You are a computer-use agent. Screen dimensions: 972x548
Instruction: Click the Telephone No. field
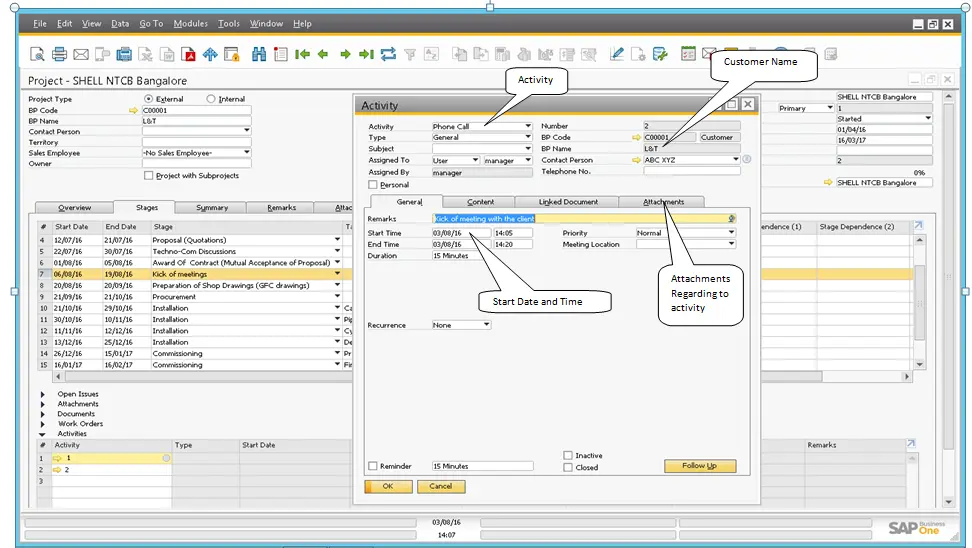[x=692, y=171]
